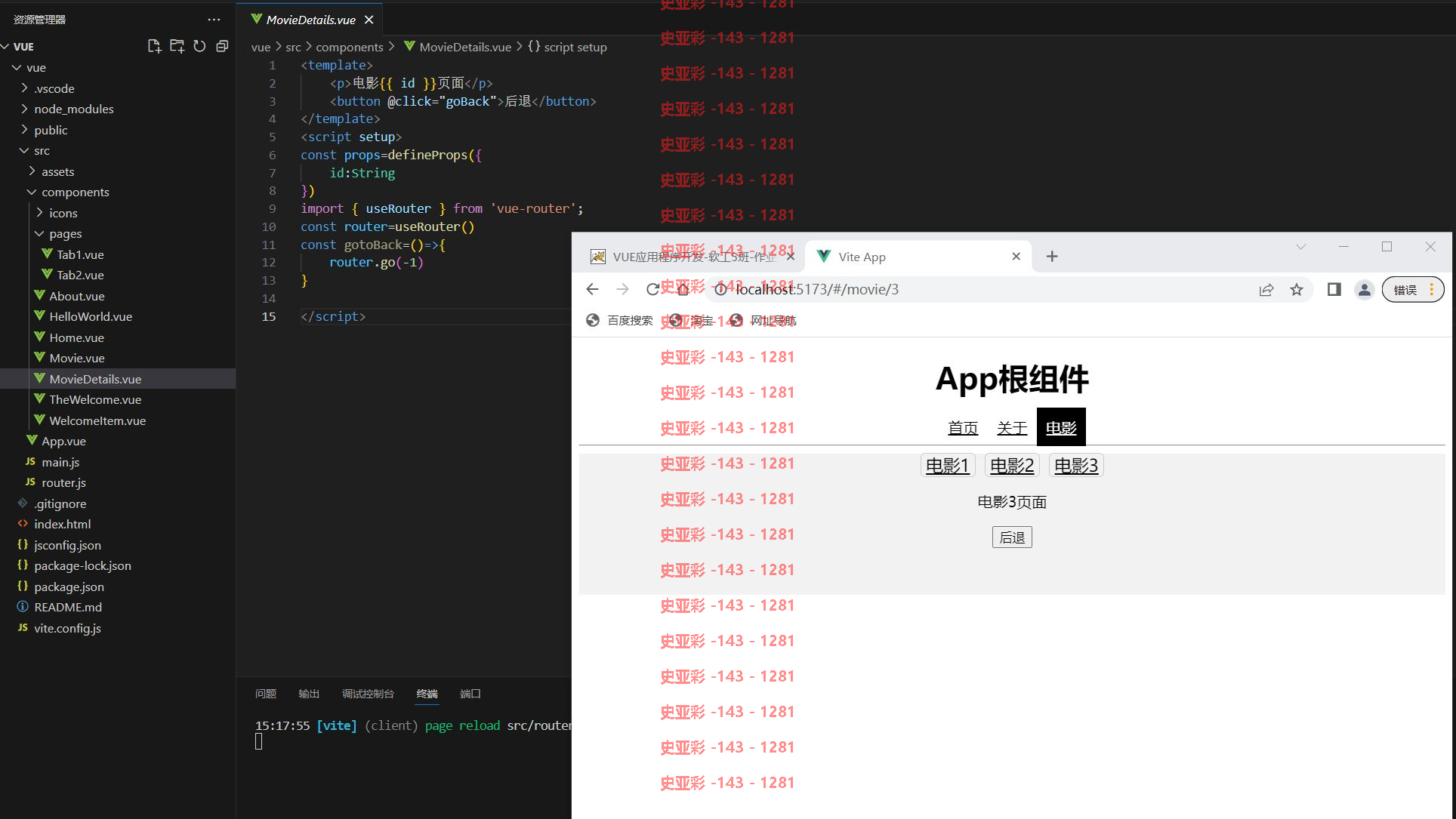Select the 终端 panel tab
1456x819 pixels.
click(427, 694)
